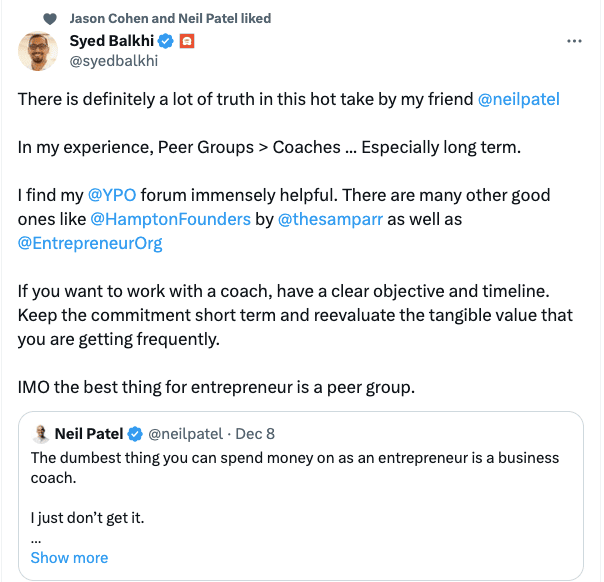Visit the @HamptonFounders mention

pyautogui.click(x=170, y=218)
